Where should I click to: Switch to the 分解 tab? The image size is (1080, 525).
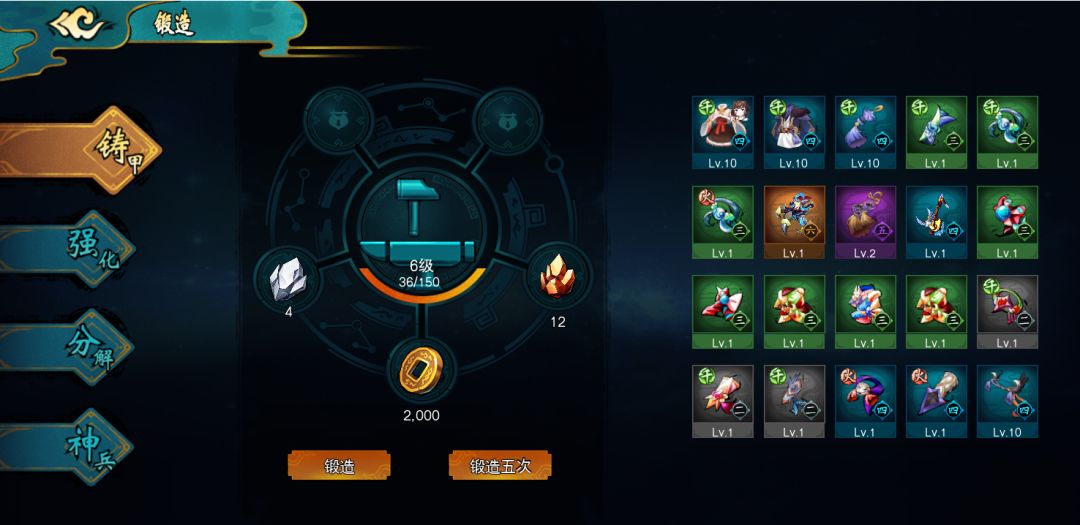coord(68,347)
